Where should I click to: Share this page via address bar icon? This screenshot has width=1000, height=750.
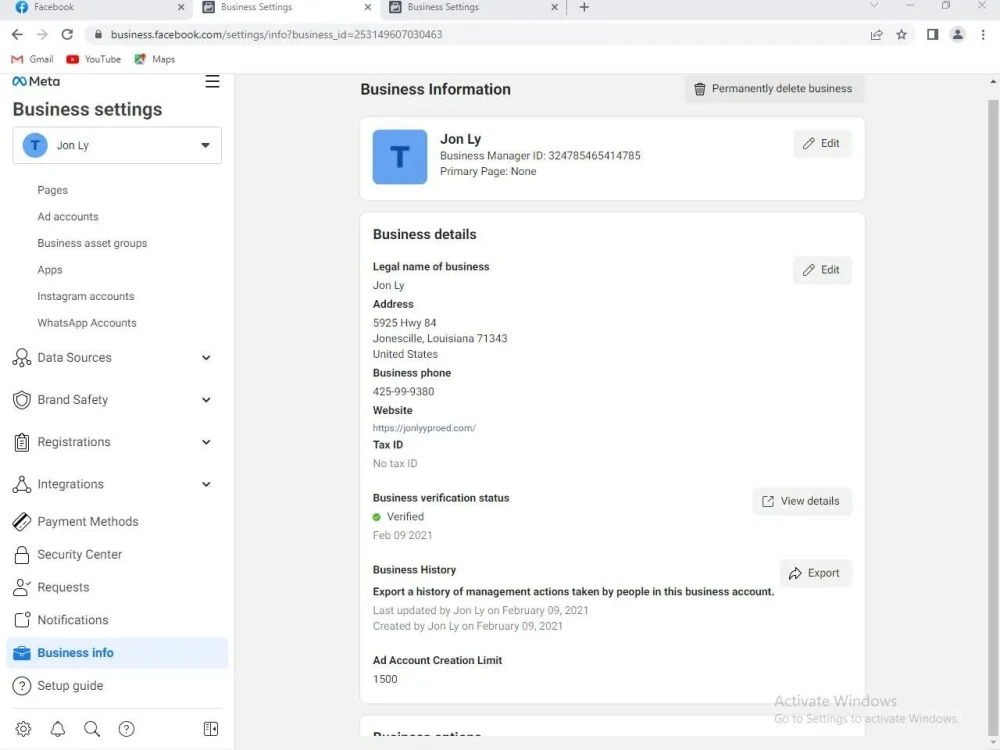coord(876,34)
